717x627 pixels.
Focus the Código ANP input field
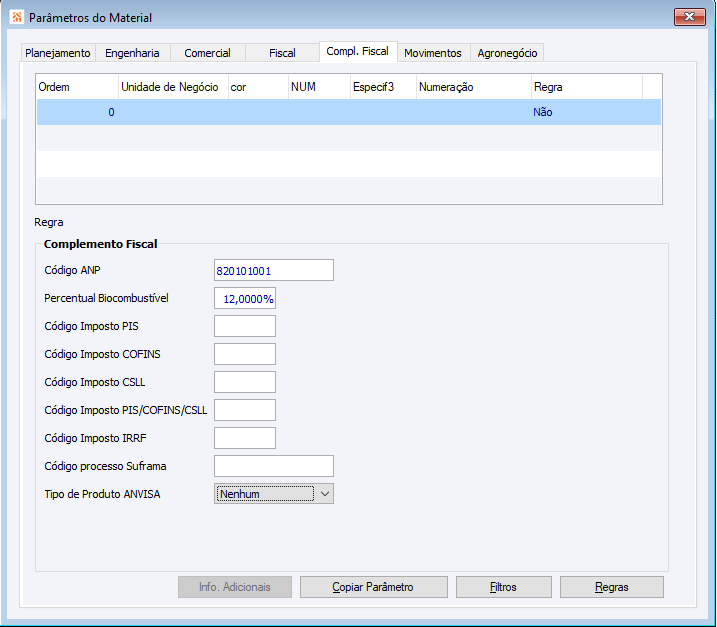pos(273,270)
